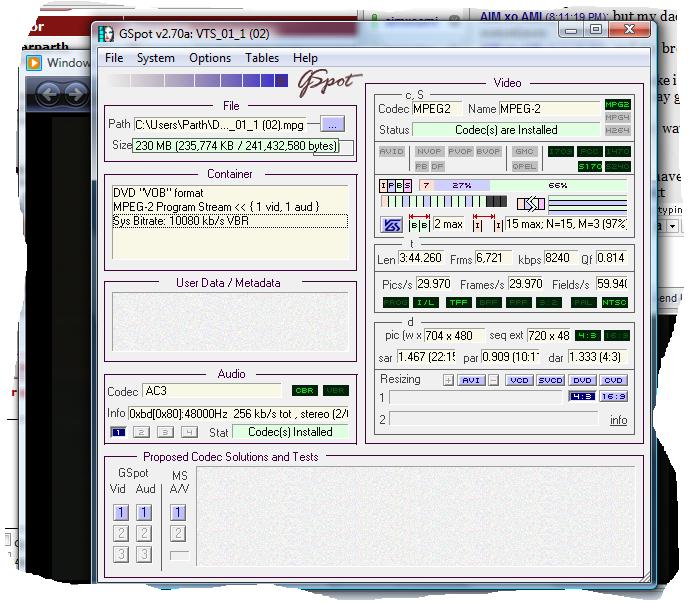688x603 pixels.
Task: Click the IPBS frame type legend
Action: 395,186
